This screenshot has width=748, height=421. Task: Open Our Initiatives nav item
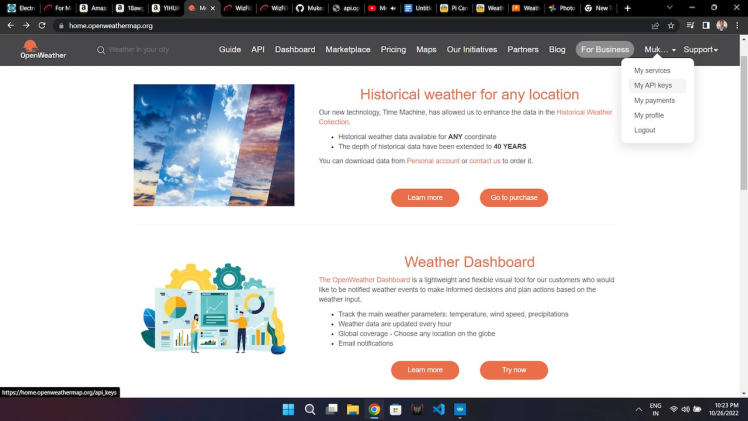pyautogui.click(x=472, y=50)
